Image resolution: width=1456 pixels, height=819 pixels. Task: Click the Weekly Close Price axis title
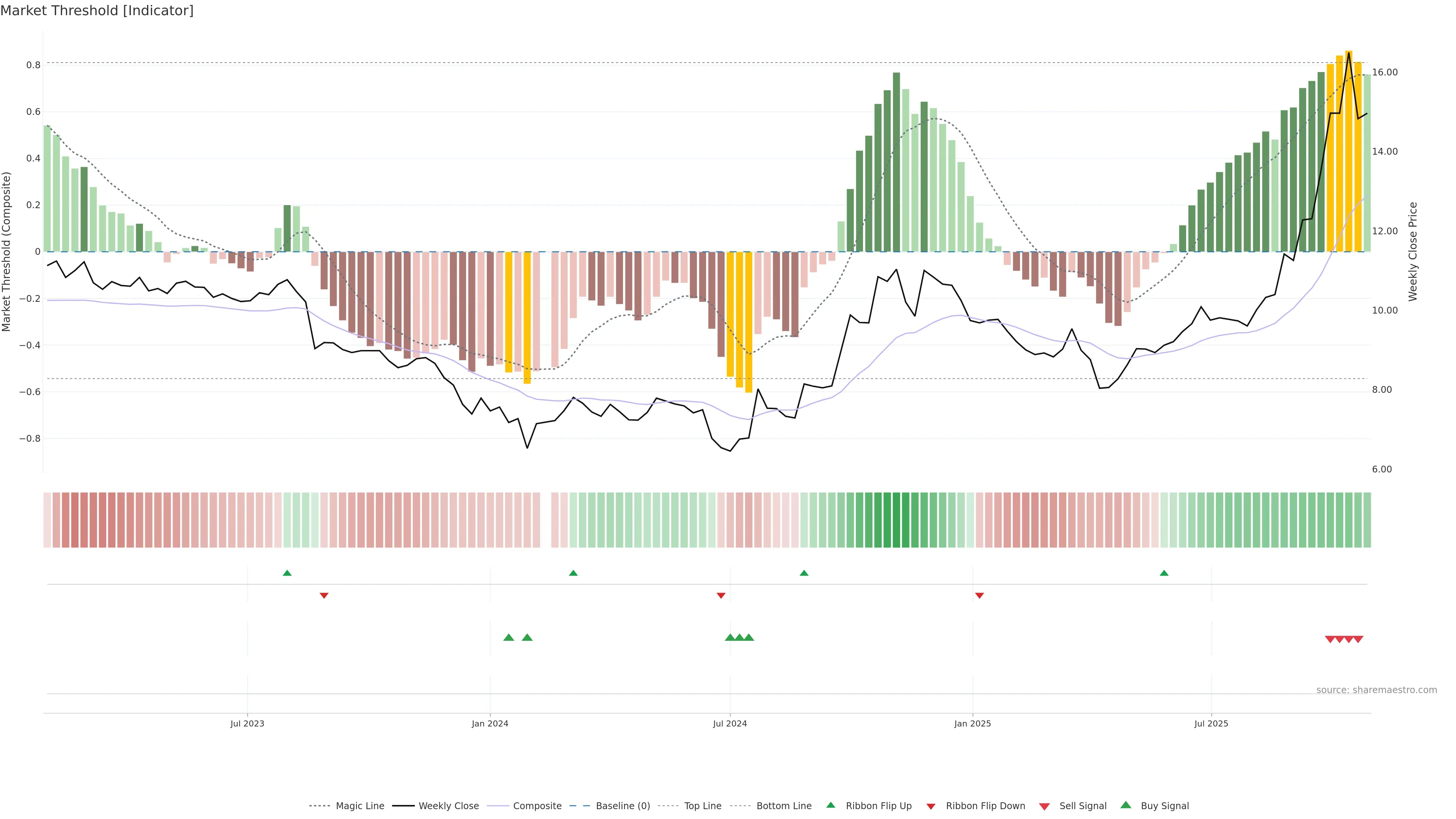[1412, 251]
